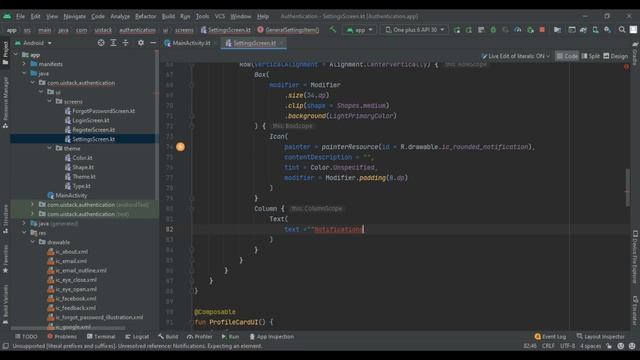Image resolution: width=640 pixels, height=360 pixels.
Task: Click the Debug app bug icon
Action: 493,30
